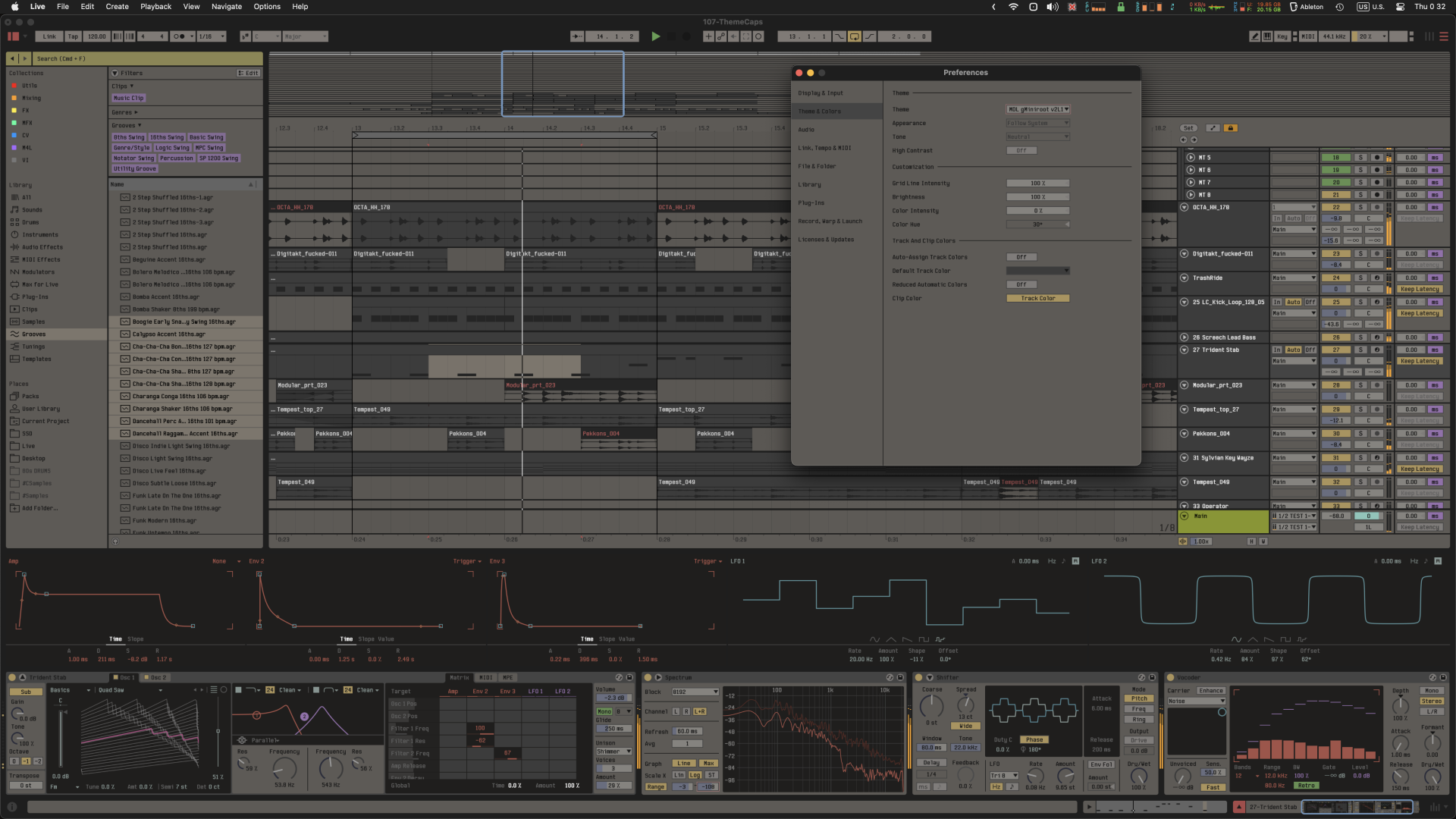Image resolution: width=1456 pixels, height=819 pixels.
Task: Enable Auto-Assign Track Colors
Action: 1021,257
